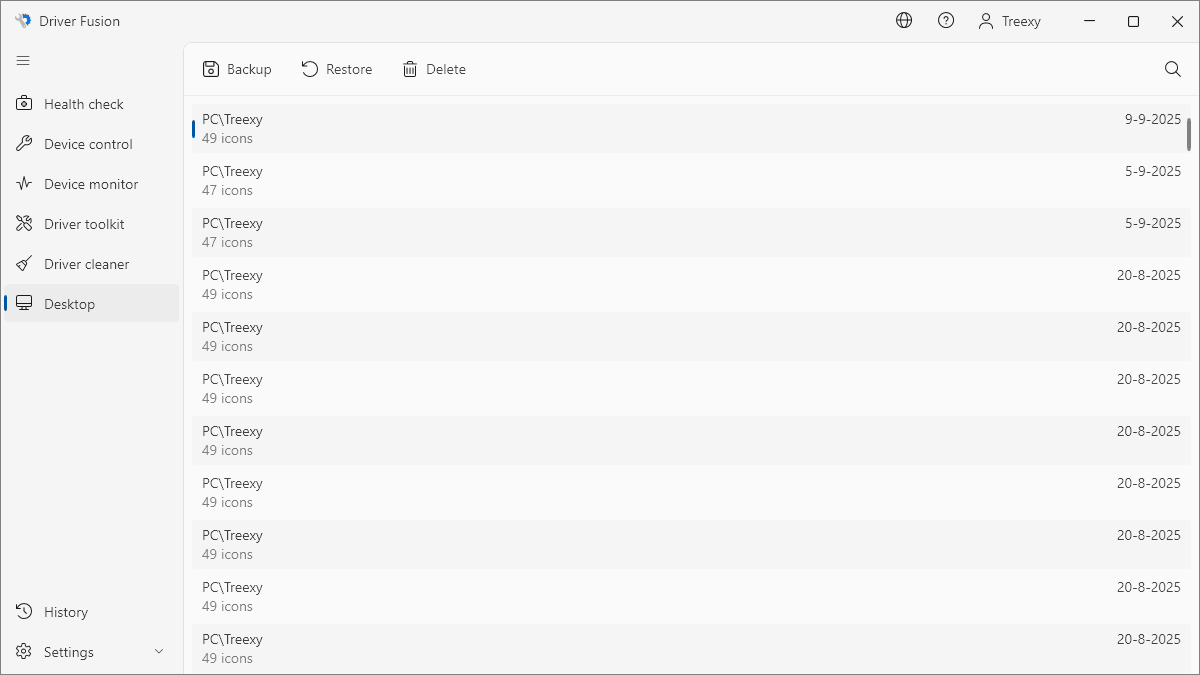Image resolution: width=1200 pixels, height=675 pixels.
Task: Click the Restore button
Action: click(x=337, y=69)
